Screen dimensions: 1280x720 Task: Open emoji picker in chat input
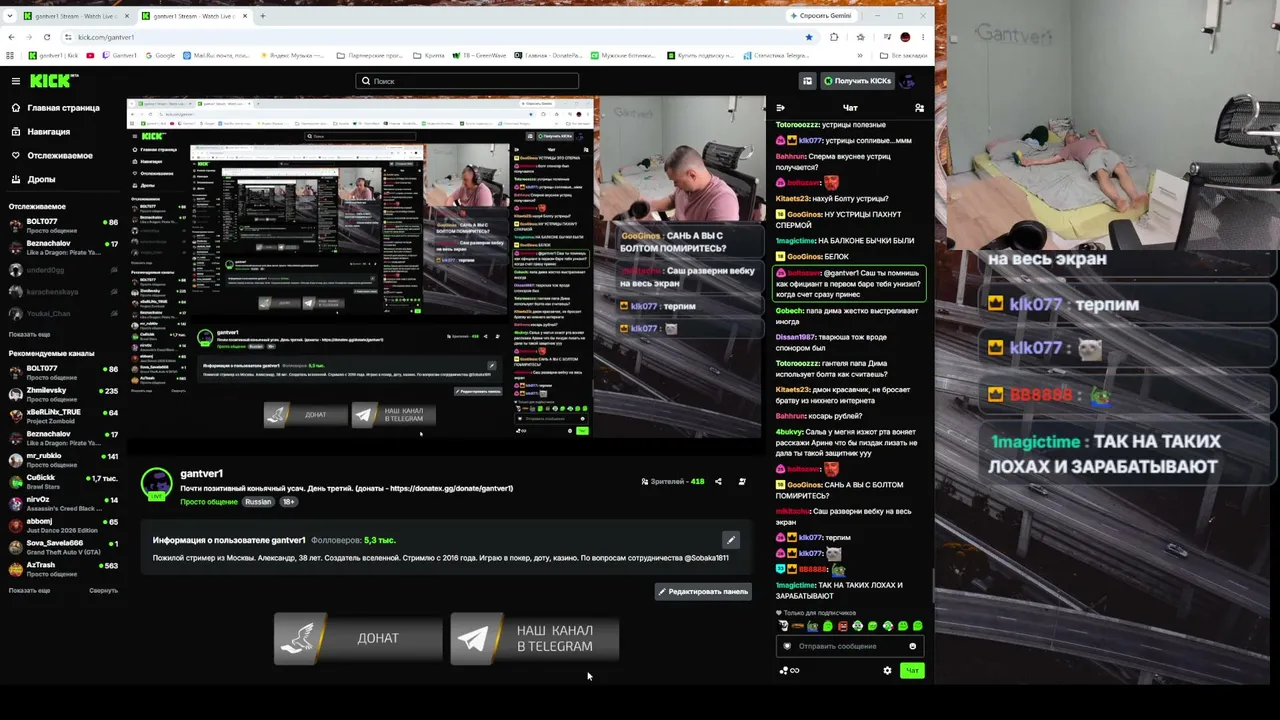click(x=912, y=646)
